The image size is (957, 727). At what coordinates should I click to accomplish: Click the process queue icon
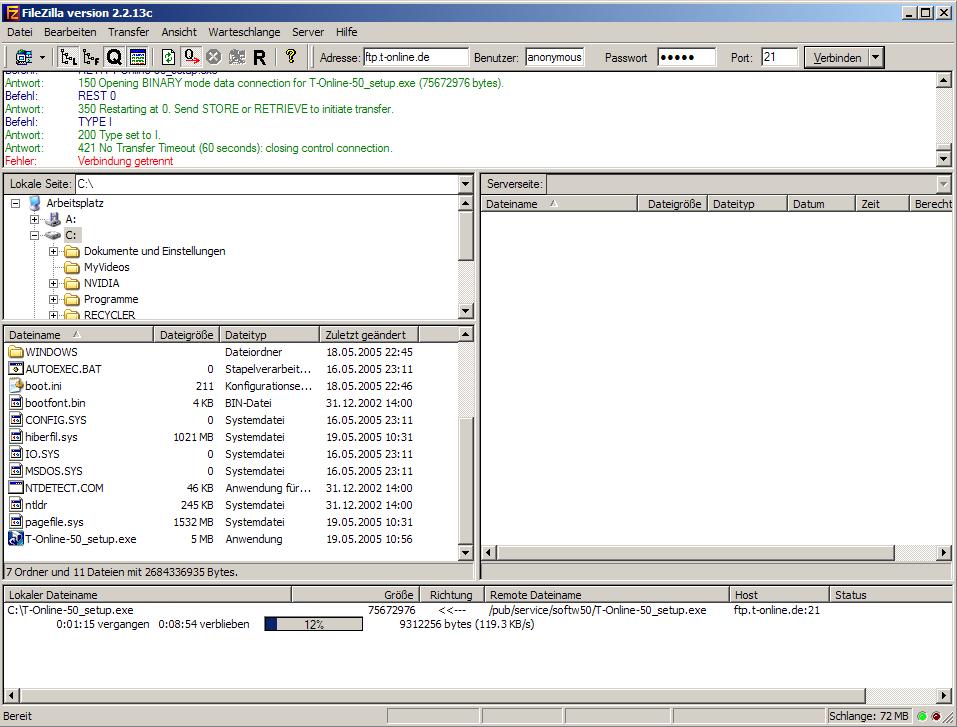pos(192,57)
